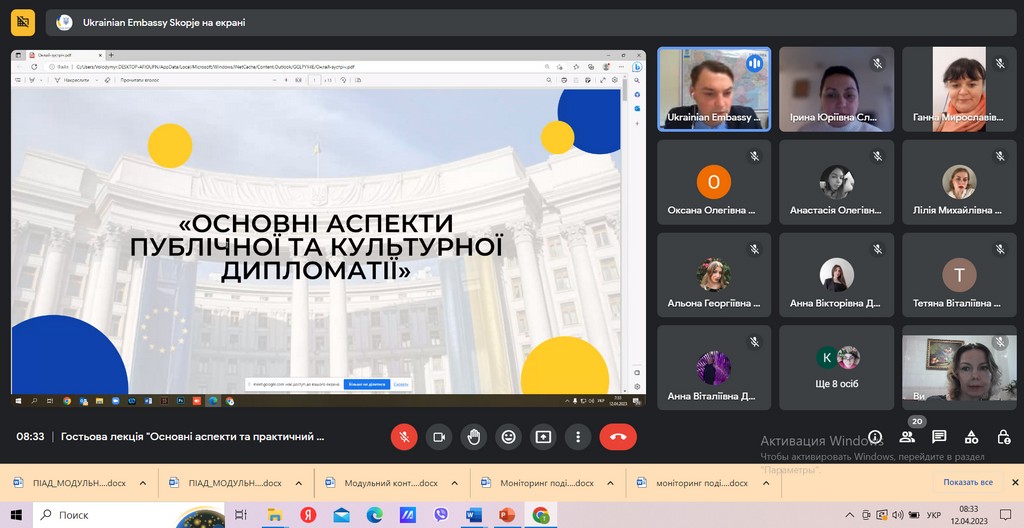Viewport: 1024px width, 528px height.
Task: Show the participants list with 20 badge
Action: coord(907,437)
